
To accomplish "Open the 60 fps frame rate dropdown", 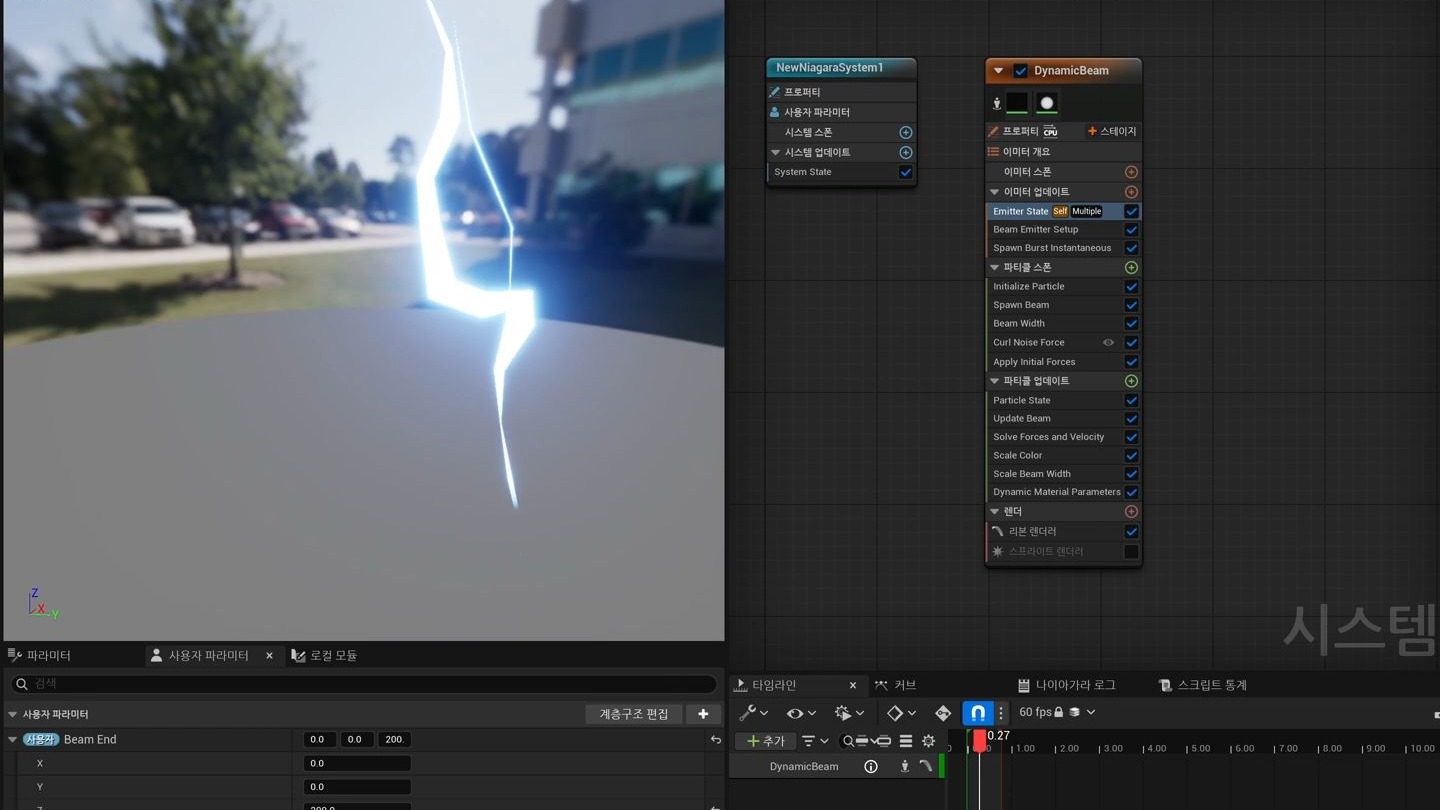I will (1057, 712).
